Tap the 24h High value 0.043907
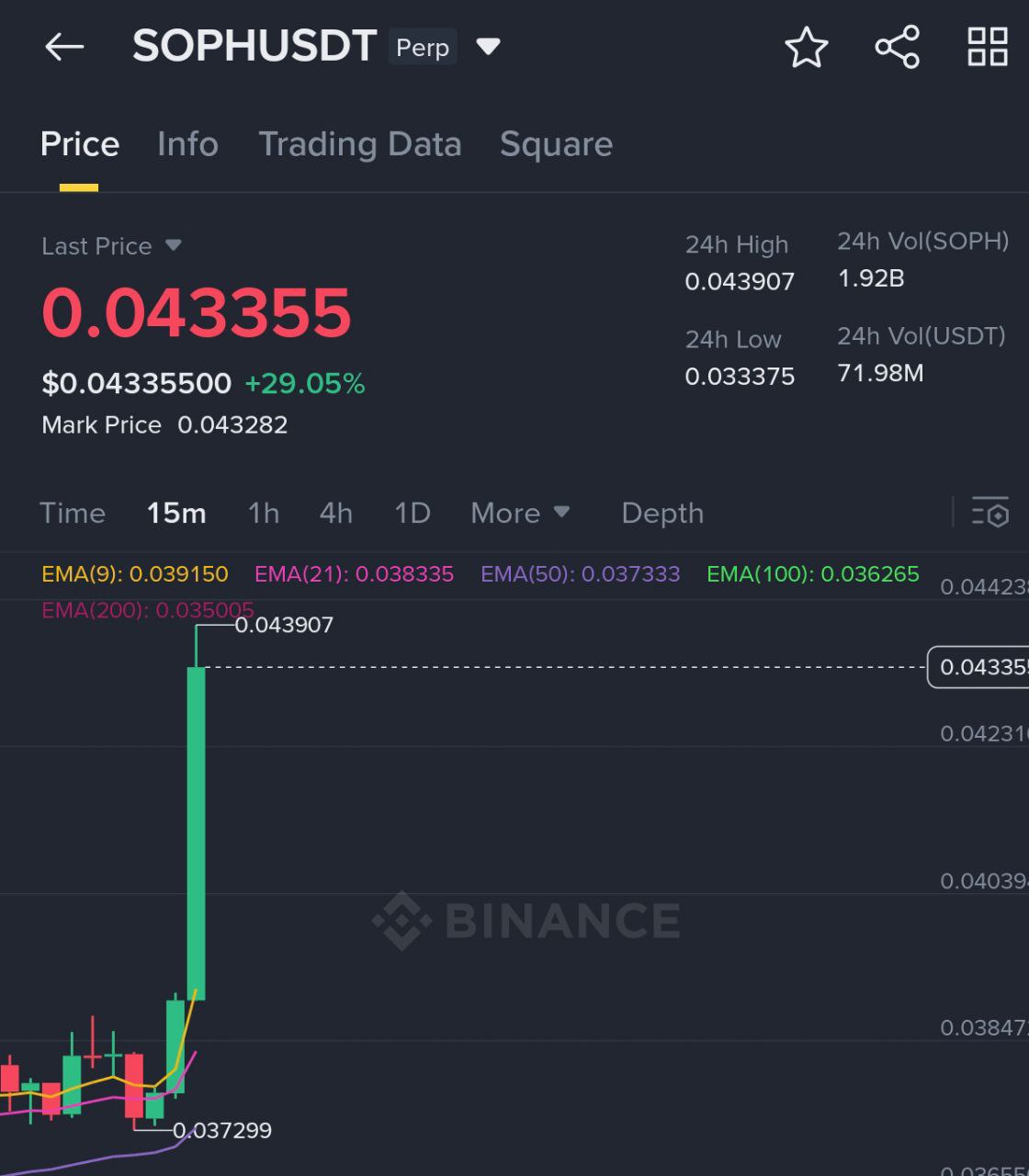Screen dimensions: 1029x1176 (x=740, y=281)
